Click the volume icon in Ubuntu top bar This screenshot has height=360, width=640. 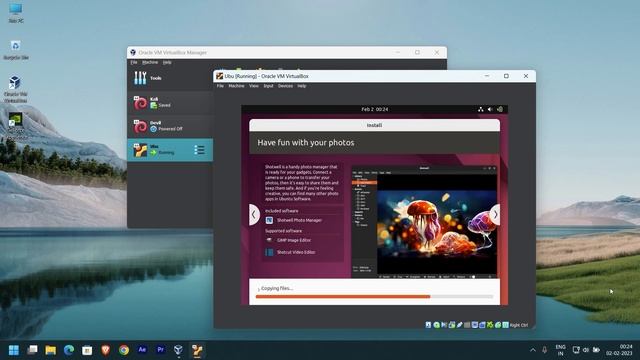[x=490, y=109]
